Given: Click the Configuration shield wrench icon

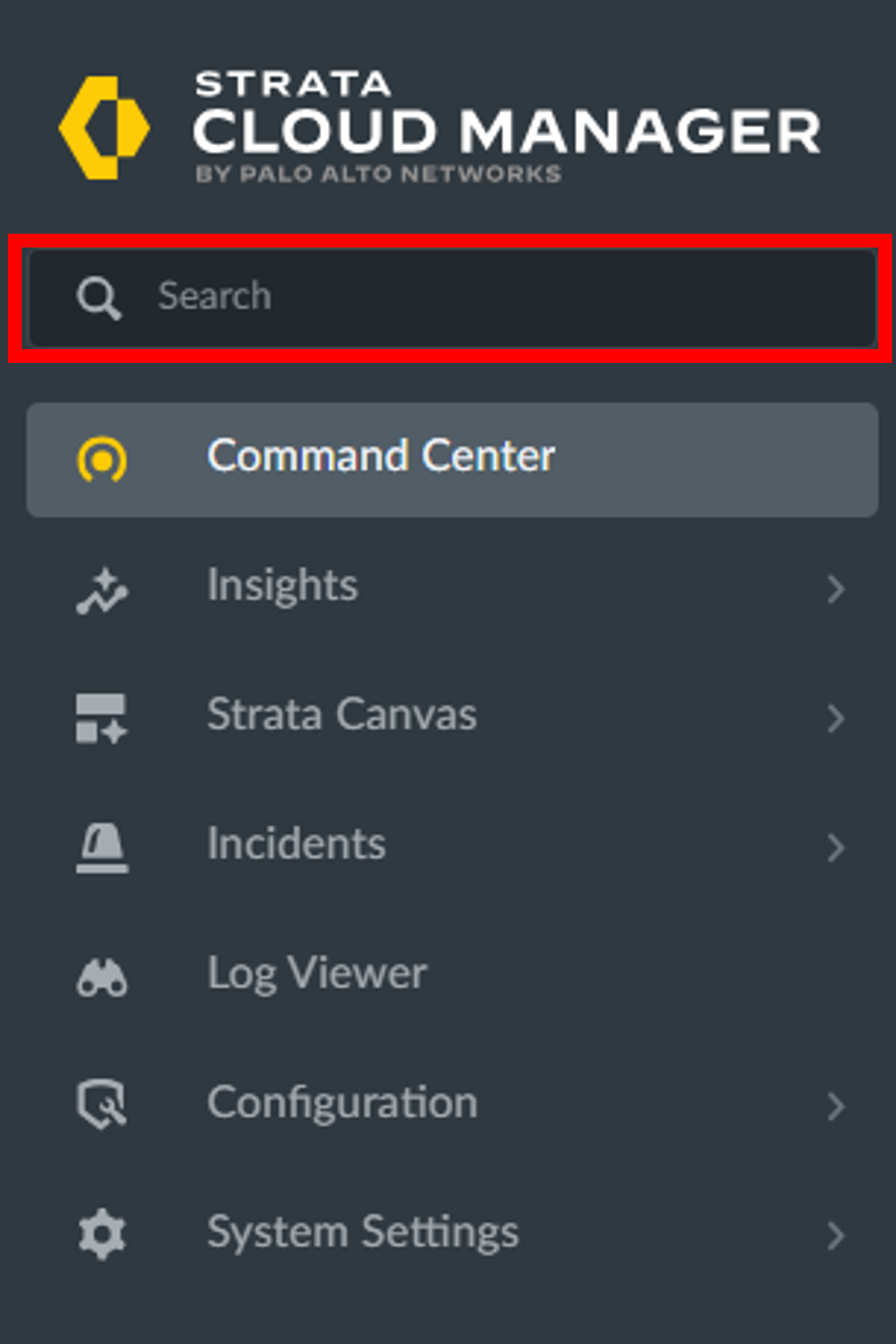Looking at the screenshot, I should tap(102, 1103).
